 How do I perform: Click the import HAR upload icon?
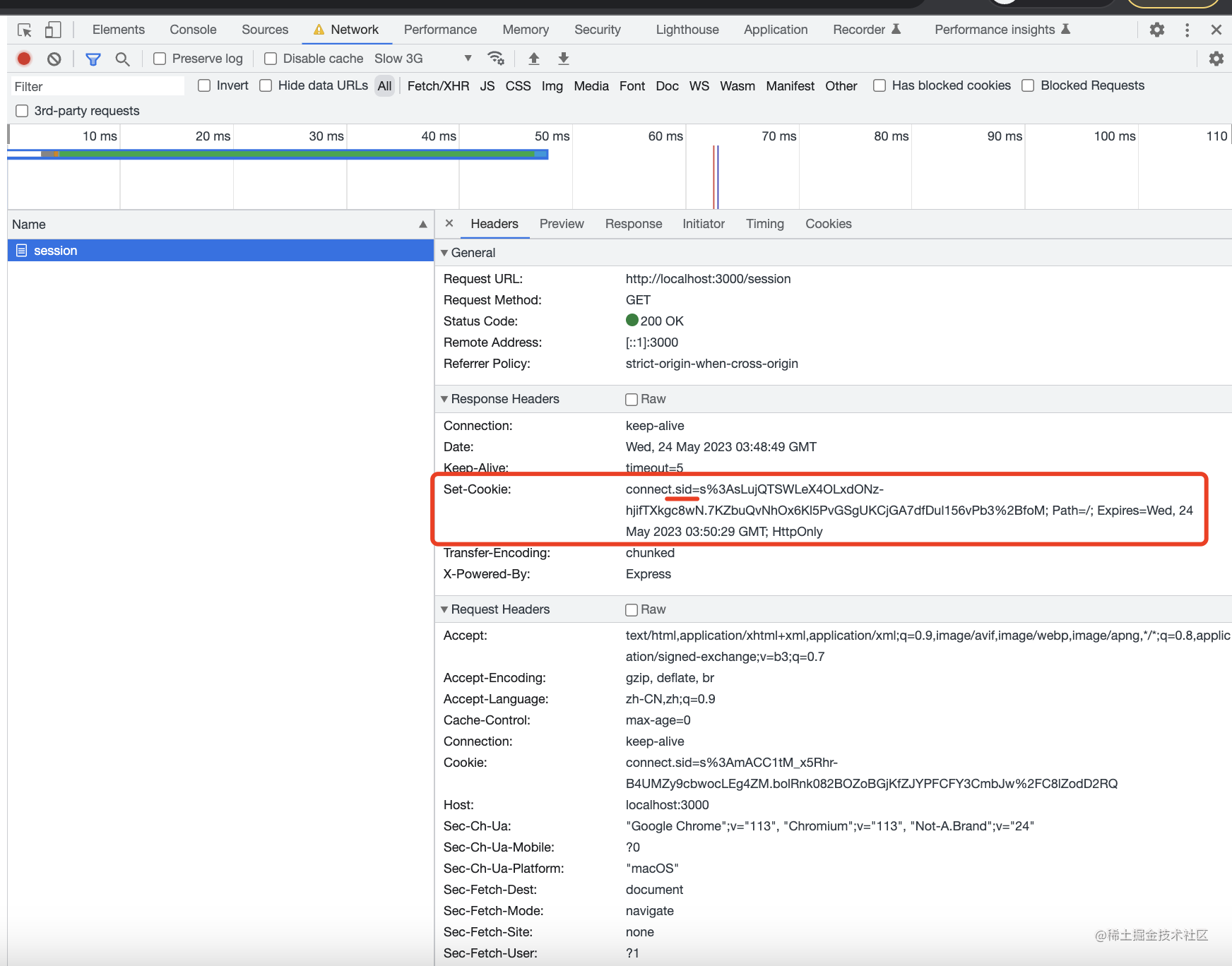(x=534, y=59)
